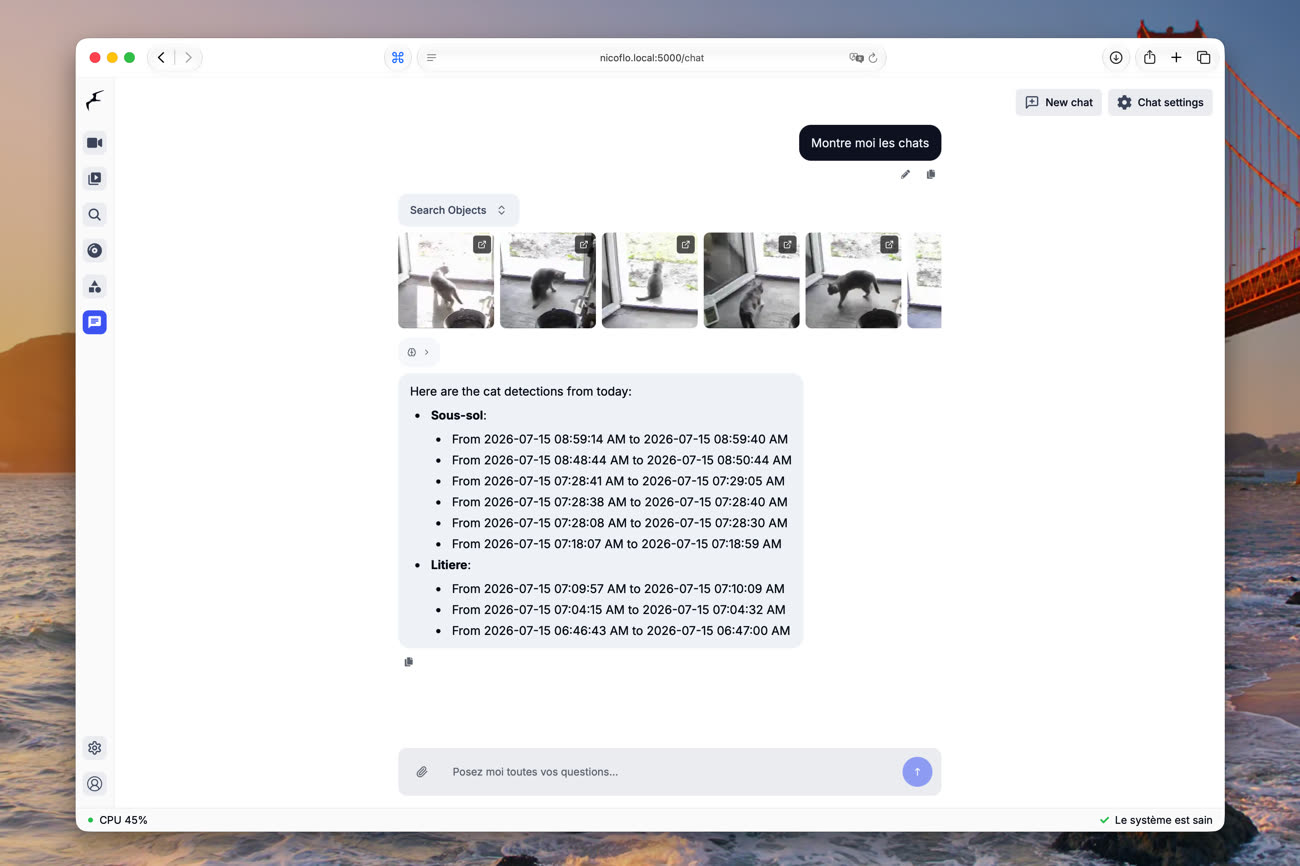Click the 07:28:41 AM detection row

click(618, 481)
